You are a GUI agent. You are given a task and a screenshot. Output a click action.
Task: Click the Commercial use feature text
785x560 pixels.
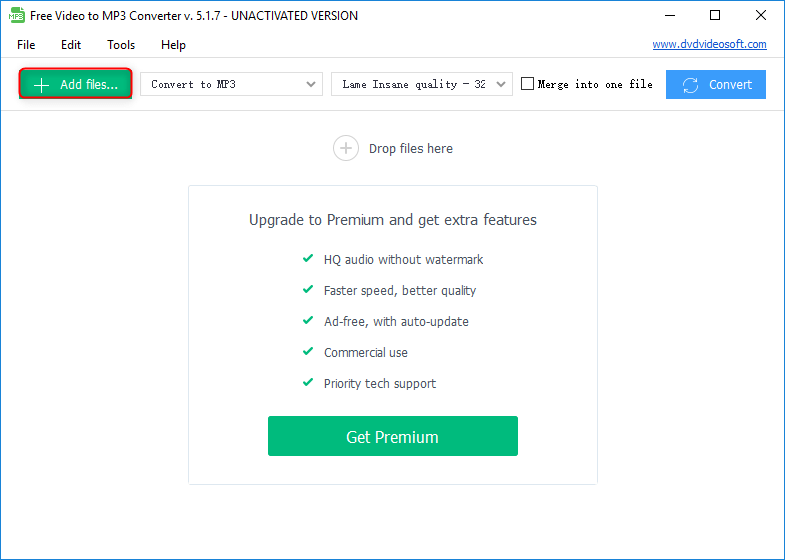point(365,352)
